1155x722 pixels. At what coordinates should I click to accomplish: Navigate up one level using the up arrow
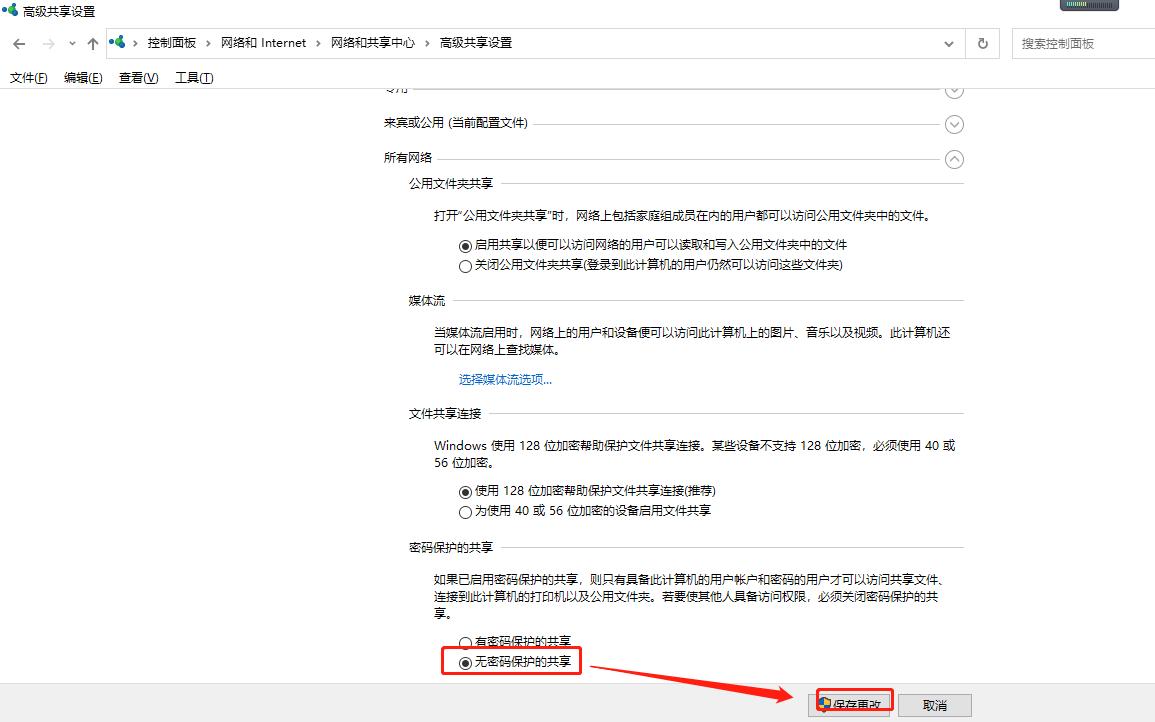click(x=91, y=43)
